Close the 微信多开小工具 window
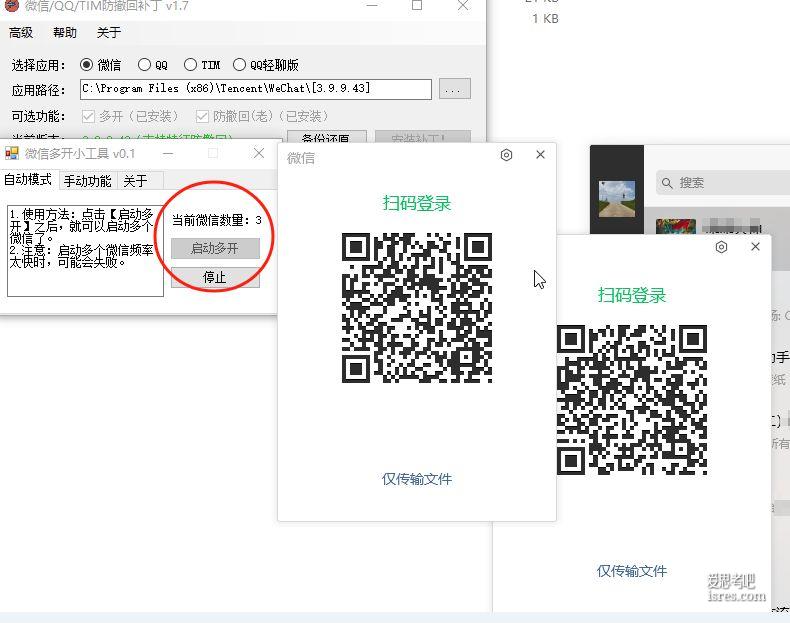The image size is (790, 623). pos(259,153)
